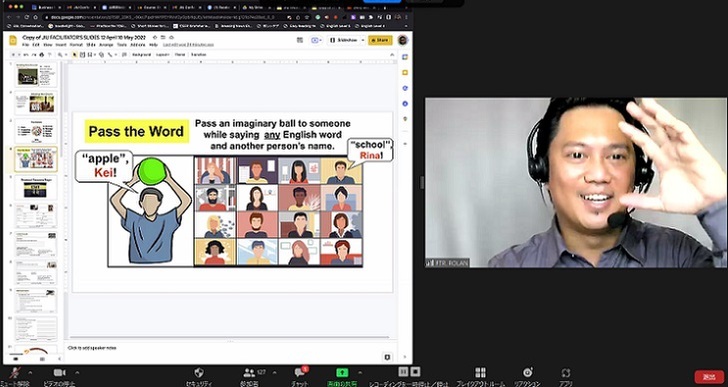Click the Last edit history link
The width and height of the screenshot is (728, 387).
coord(188,45)
